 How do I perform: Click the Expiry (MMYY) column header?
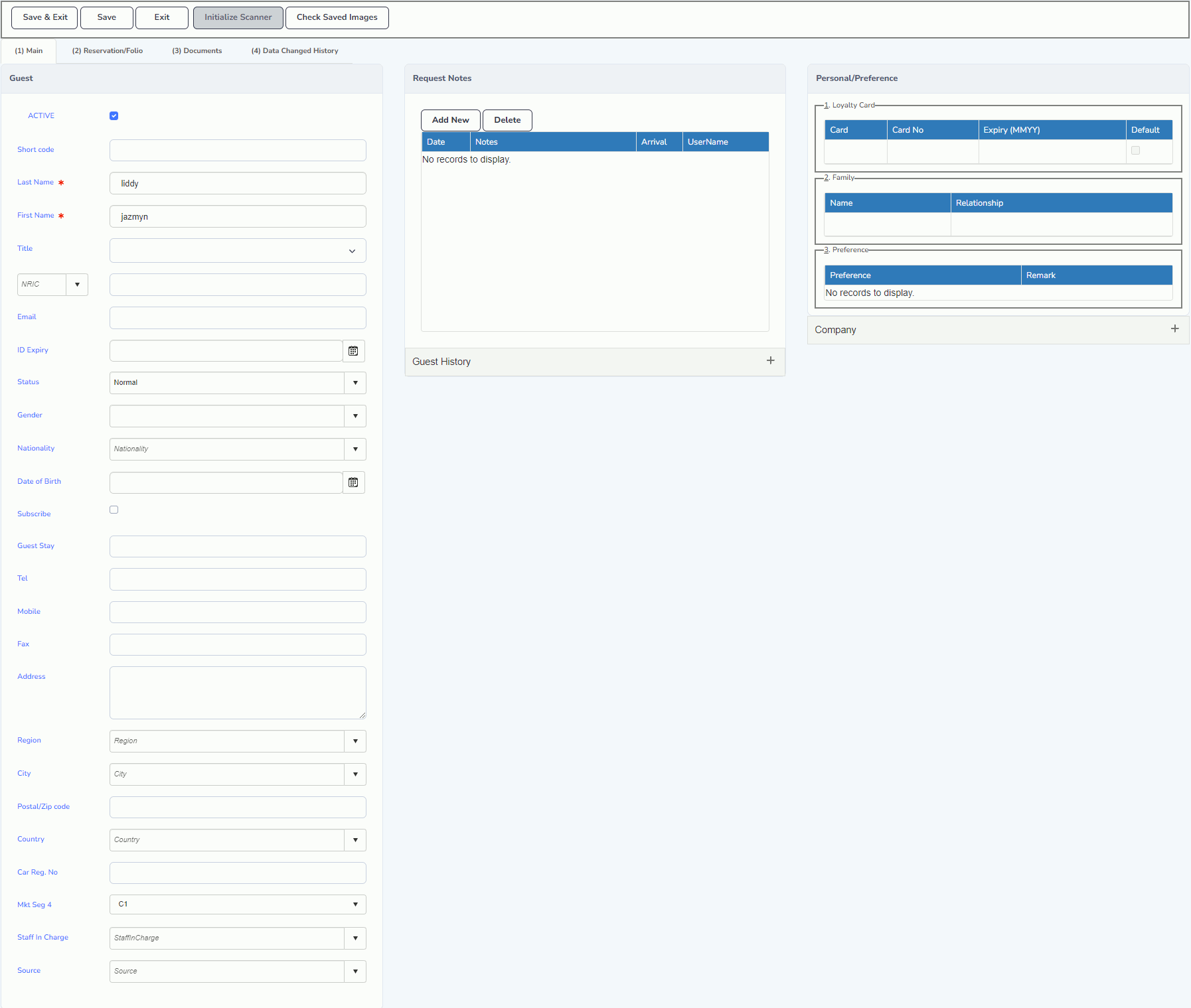point(1052,130)
